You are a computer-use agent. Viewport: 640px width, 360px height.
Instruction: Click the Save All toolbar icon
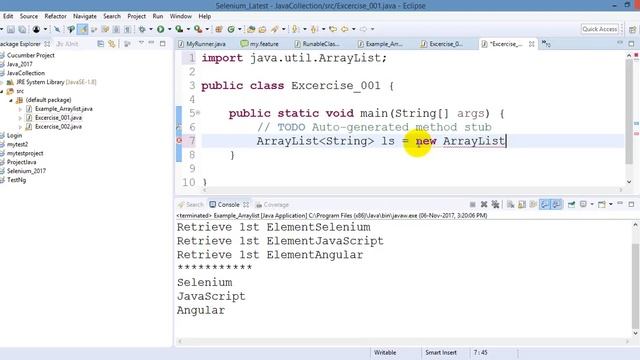[x=22, y=29]
